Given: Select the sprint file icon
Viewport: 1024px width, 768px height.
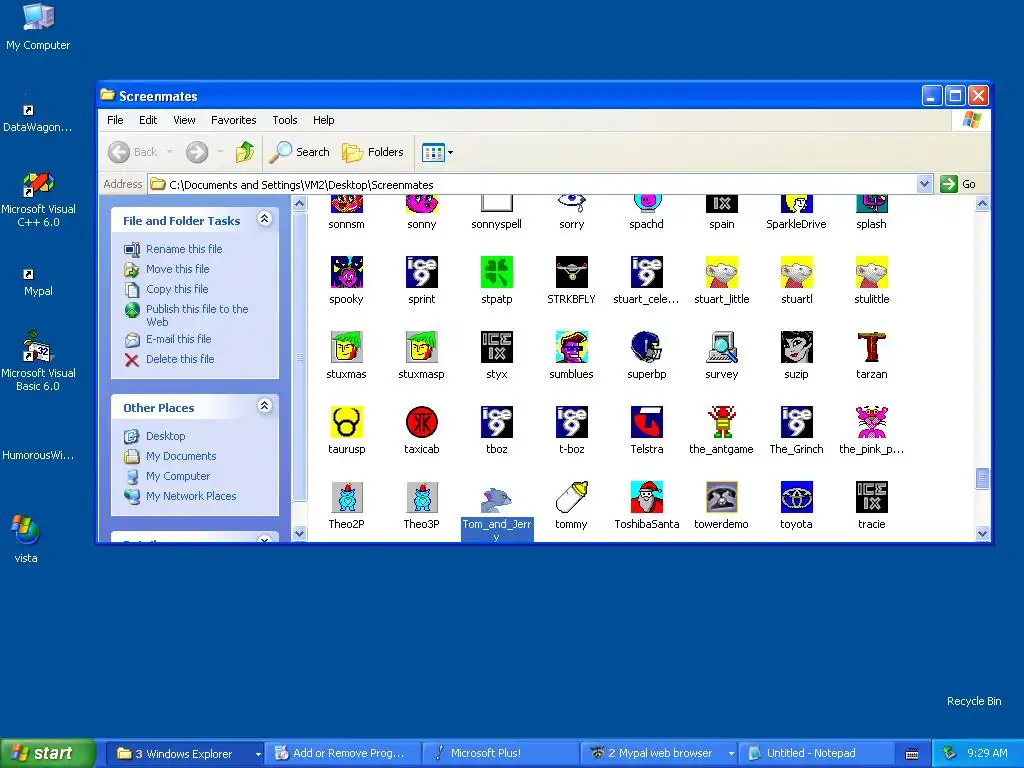Looking at the screenshot, I should click(421, 272).
